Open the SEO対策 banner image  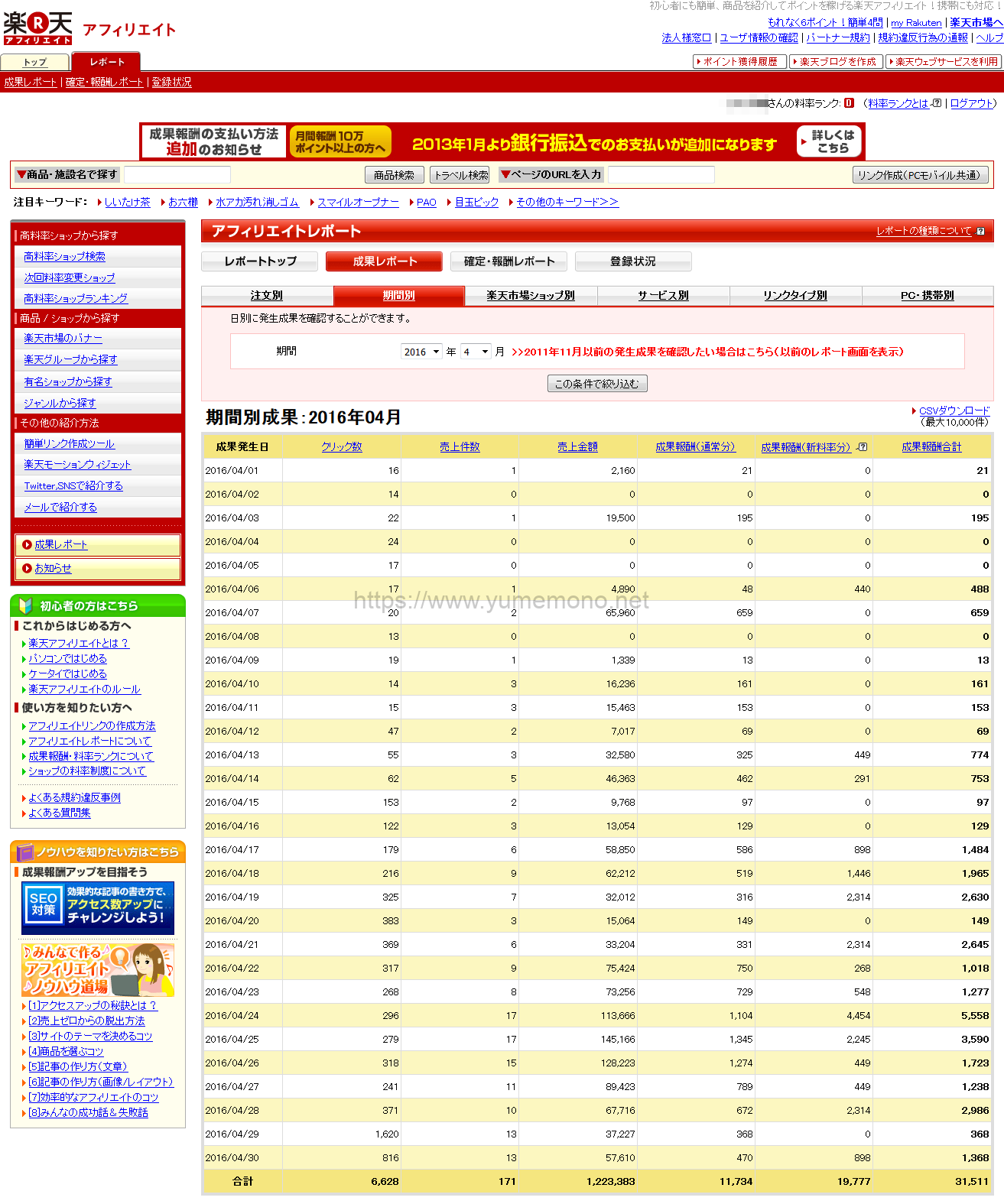[98, 908]
